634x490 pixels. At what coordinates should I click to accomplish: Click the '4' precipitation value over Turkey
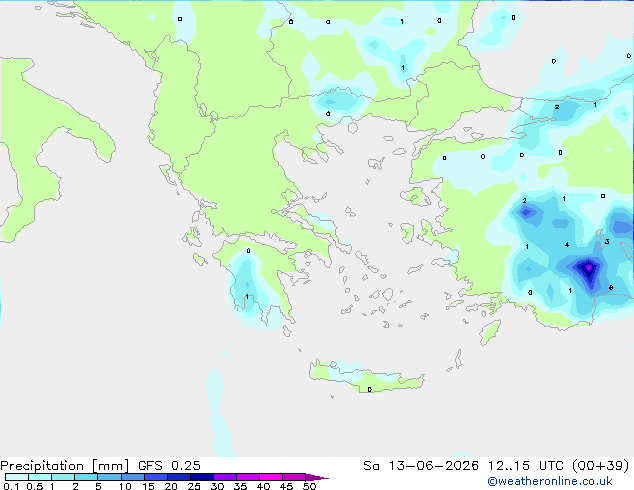567,245
